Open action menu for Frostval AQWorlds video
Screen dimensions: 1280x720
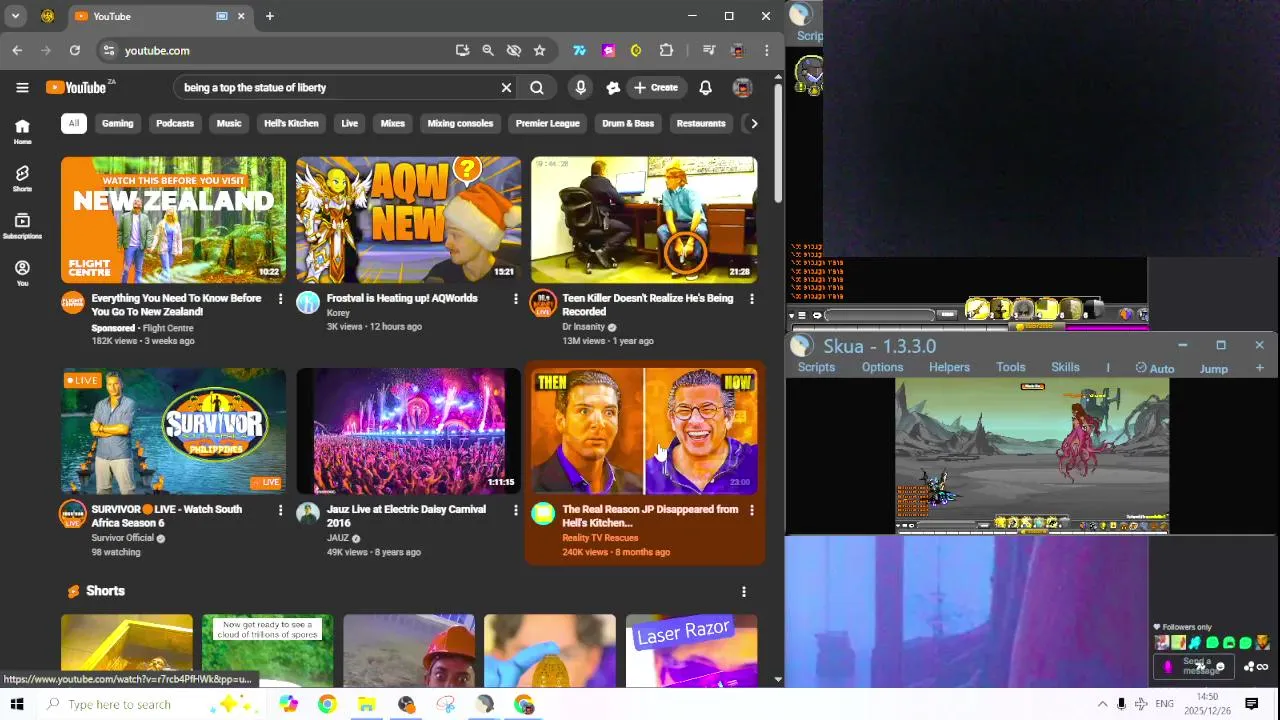[516, 298]
